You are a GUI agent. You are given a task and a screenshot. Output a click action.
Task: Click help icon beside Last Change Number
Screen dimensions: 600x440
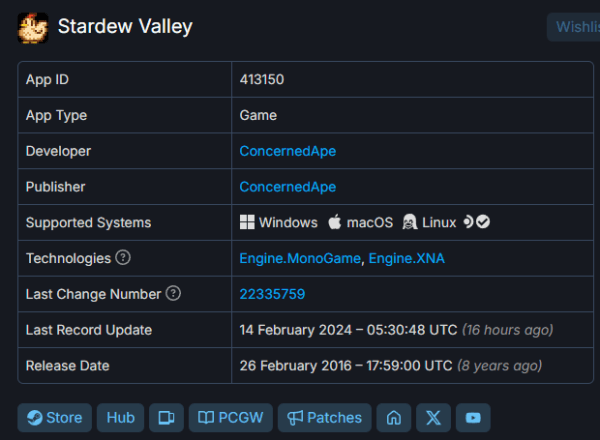[x=173, y=294]
